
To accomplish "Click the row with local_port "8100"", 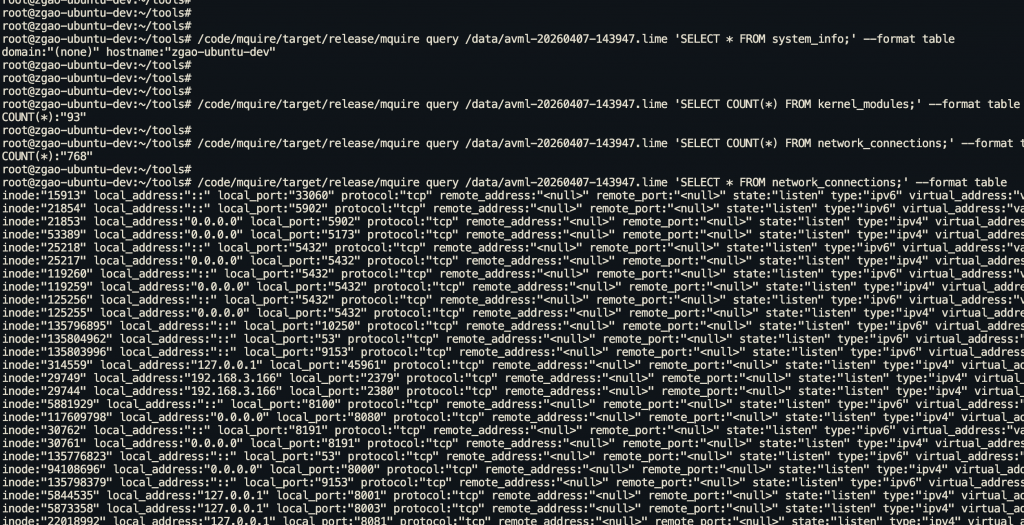I will tap(512, 405).
